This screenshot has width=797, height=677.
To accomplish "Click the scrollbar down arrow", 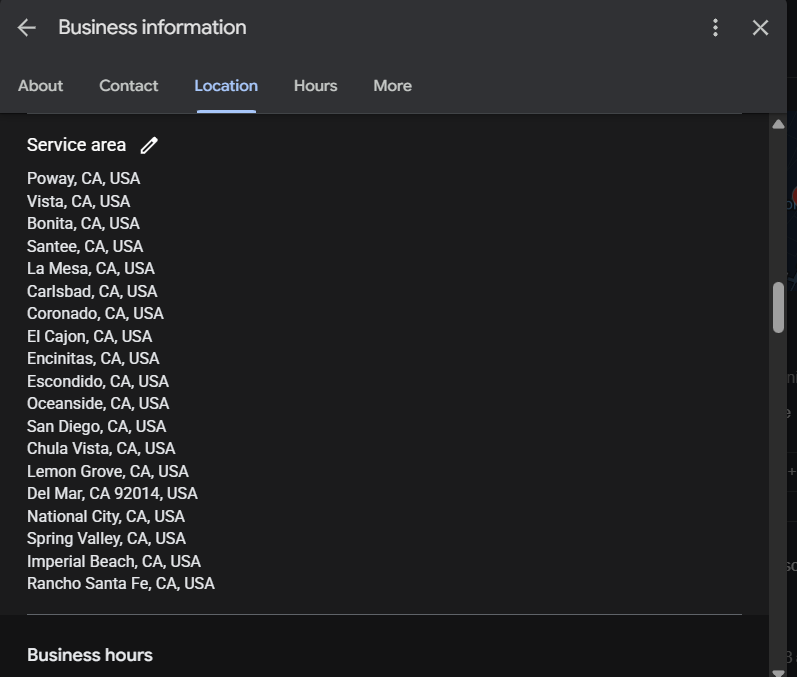I will tap(778, 672).
